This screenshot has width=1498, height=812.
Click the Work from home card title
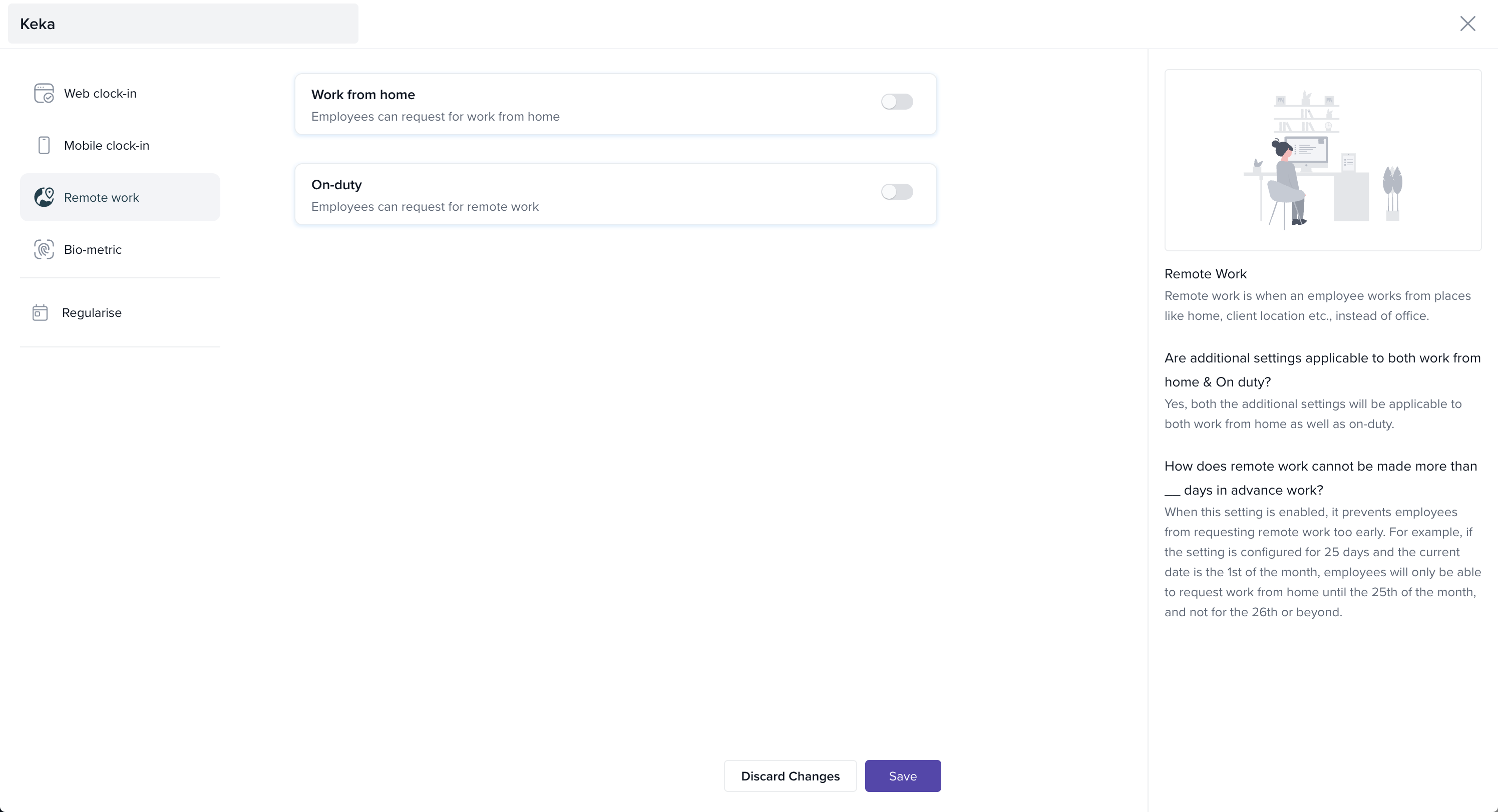click(363, 95)
